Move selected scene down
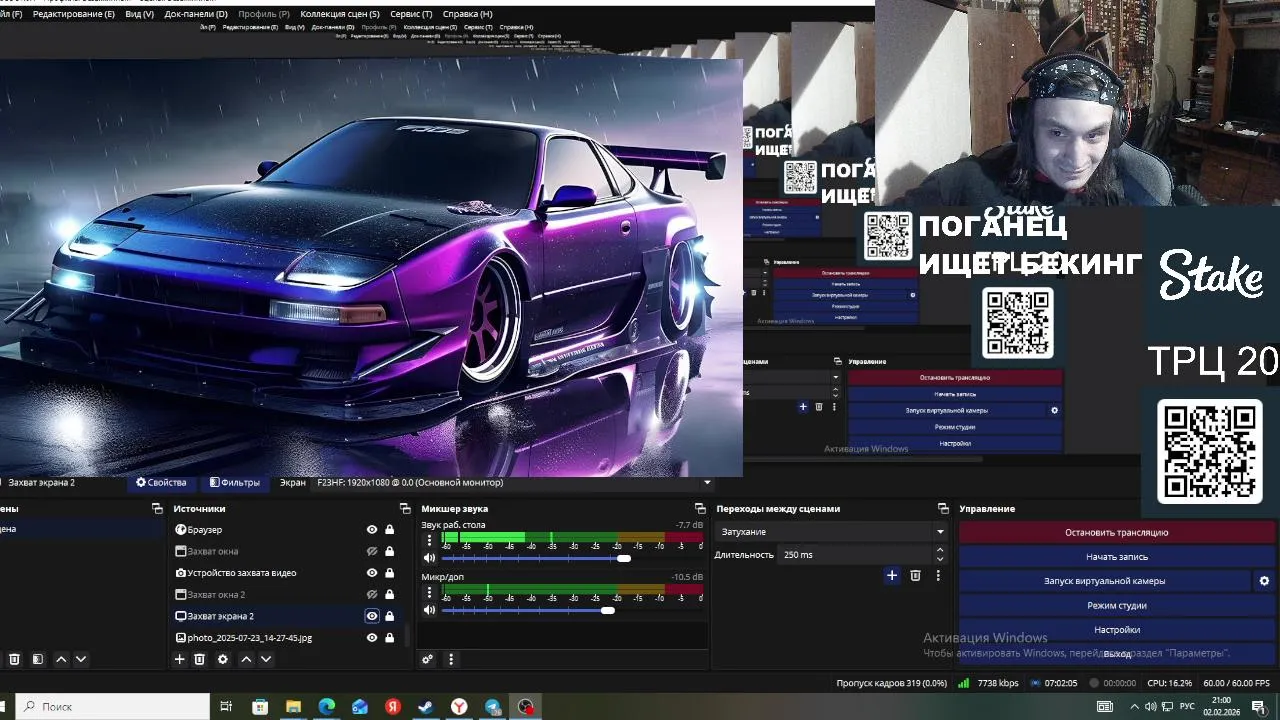The height and width of the screenshot is (720, 1280). coord(81,659)
